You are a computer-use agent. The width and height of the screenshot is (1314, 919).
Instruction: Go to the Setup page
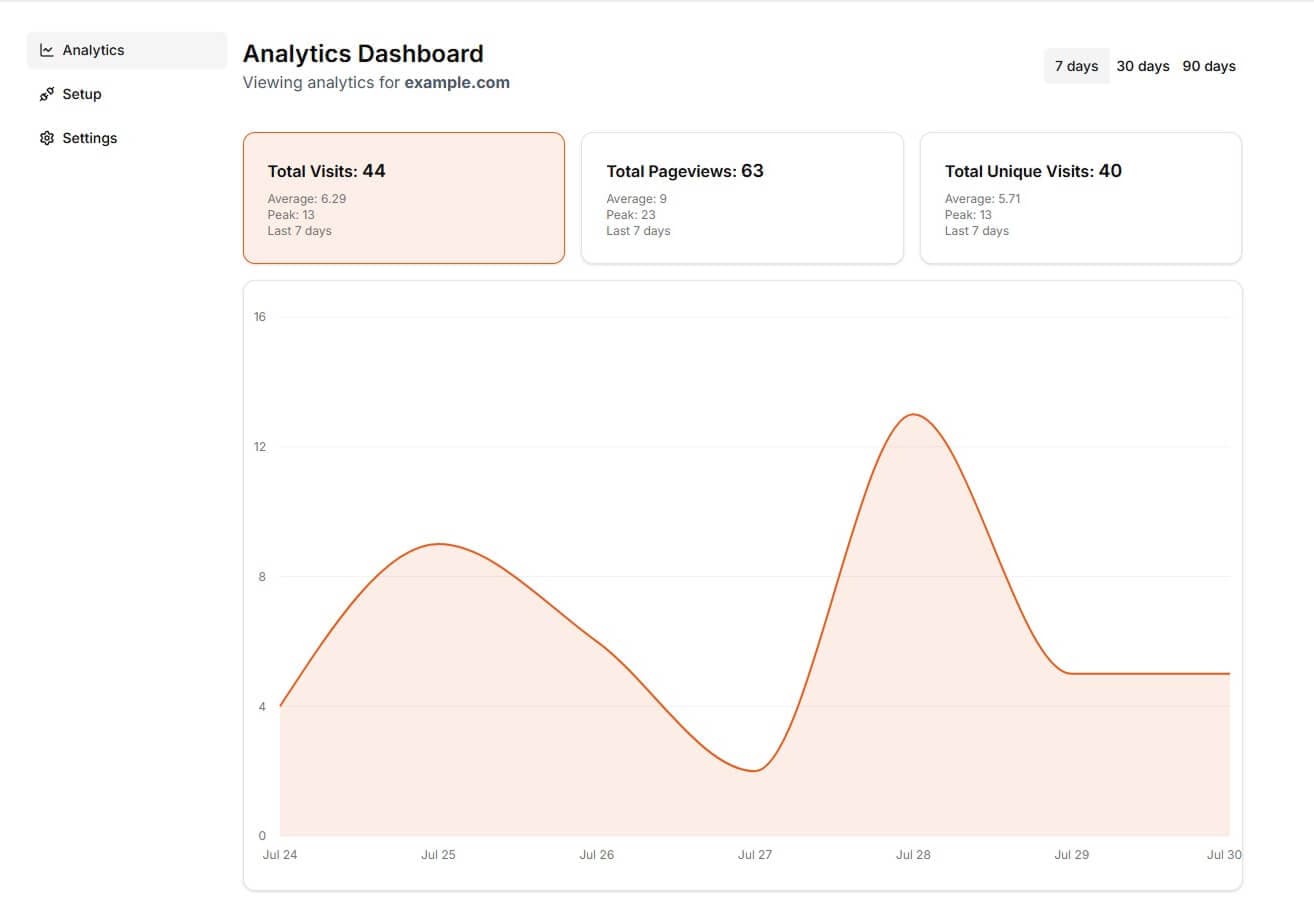point(82,94)
